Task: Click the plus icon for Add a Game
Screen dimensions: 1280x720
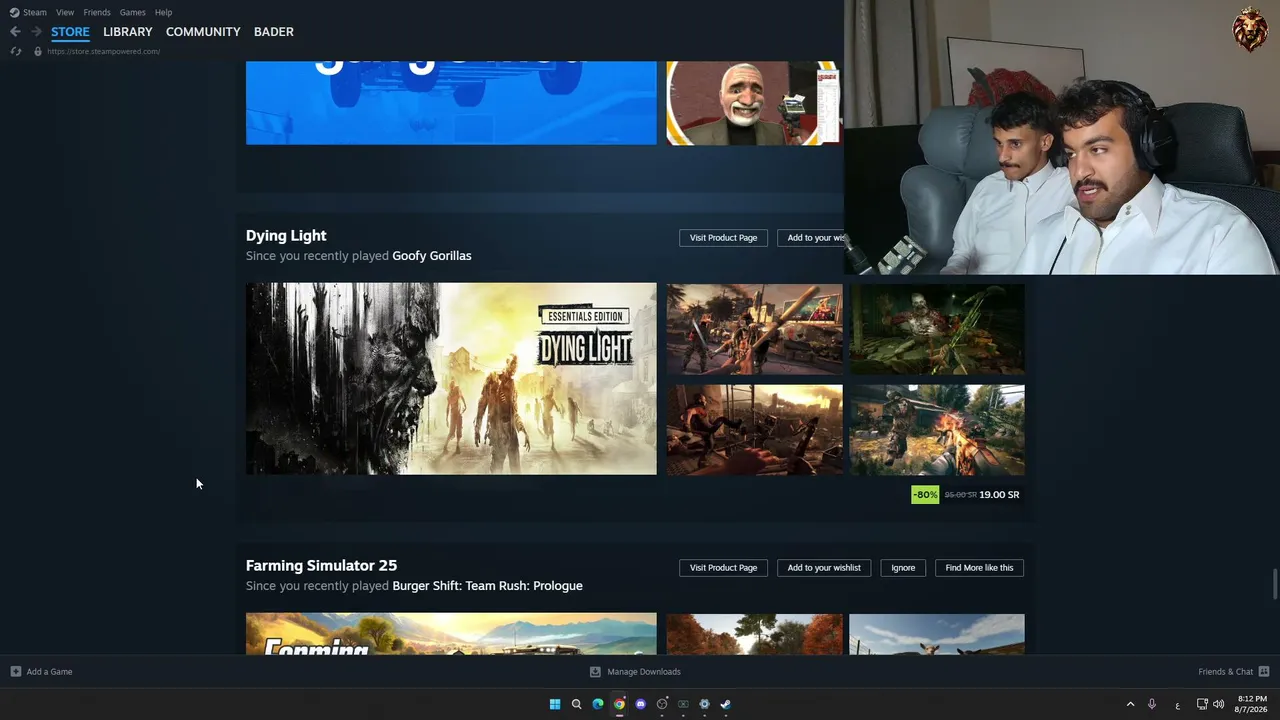Action: pos(15,672)
